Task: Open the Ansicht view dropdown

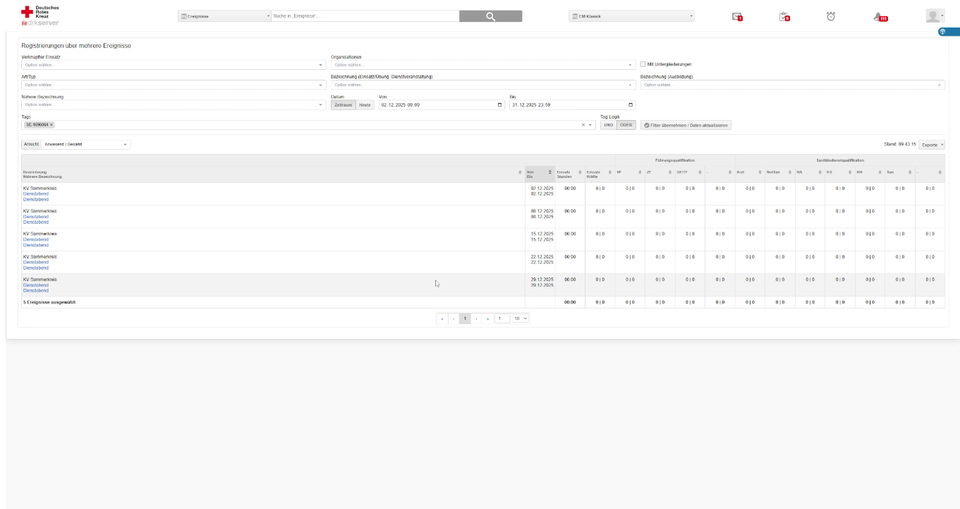Action: pos(85,144)
